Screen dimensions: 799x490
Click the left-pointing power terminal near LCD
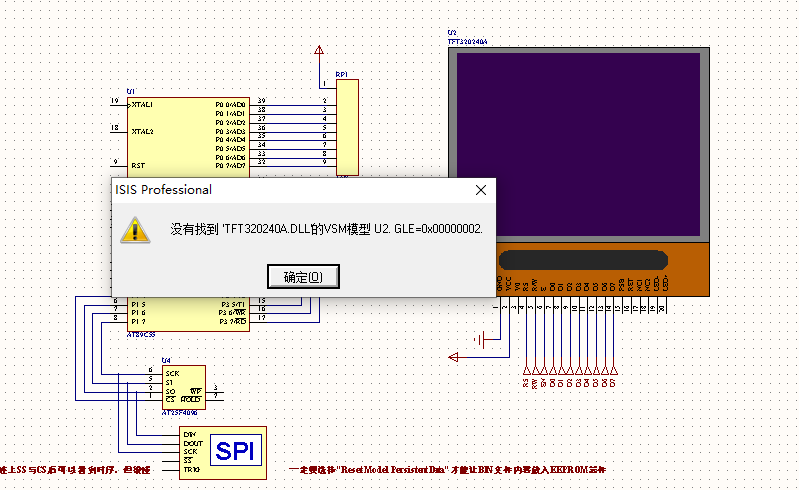[x=454, y=357]
